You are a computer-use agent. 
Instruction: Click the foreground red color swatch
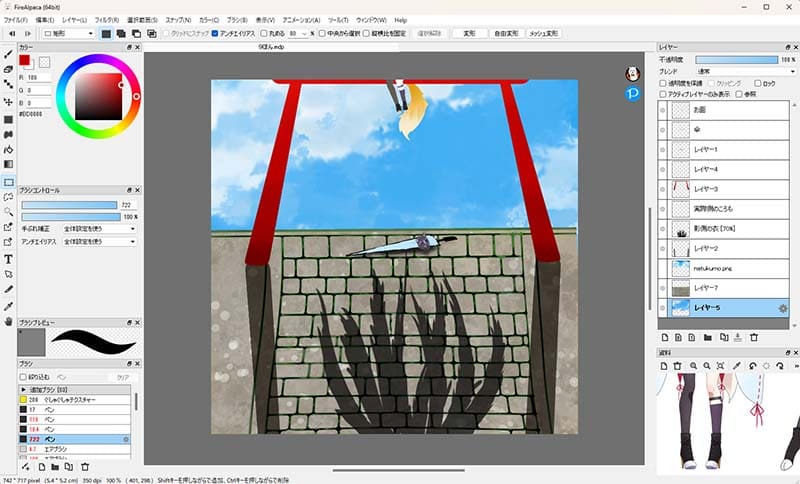coord(24,60)
